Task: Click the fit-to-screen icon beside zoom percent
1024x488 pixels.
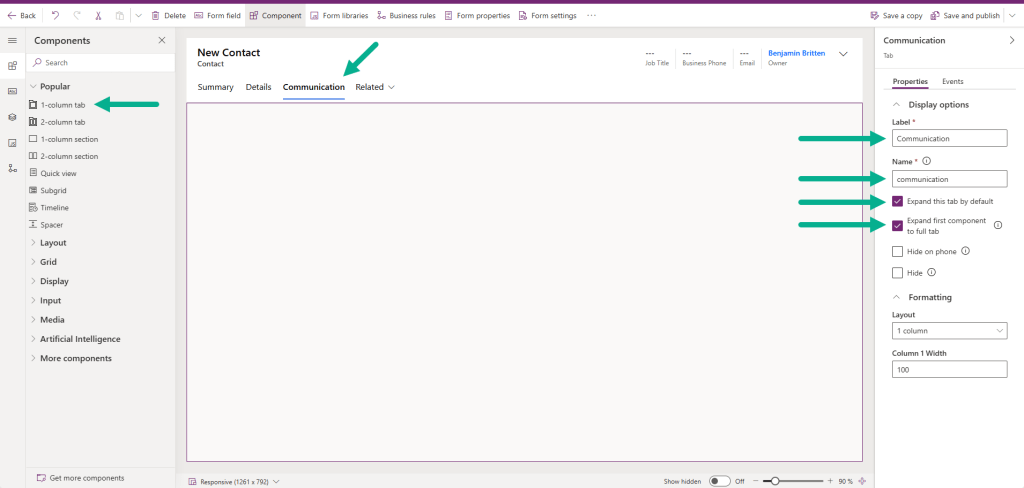Action: (862, 481)
